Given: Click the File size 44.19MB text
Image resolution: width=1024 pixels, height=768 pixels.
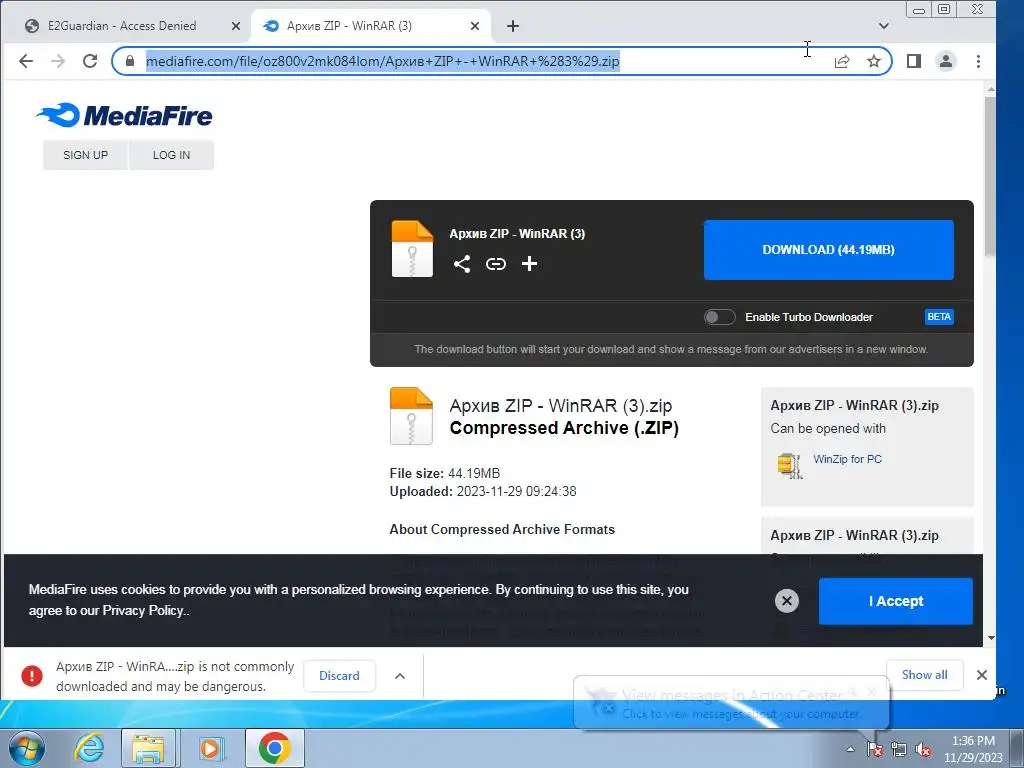Looking at the screenshot, I should (445, 473).
